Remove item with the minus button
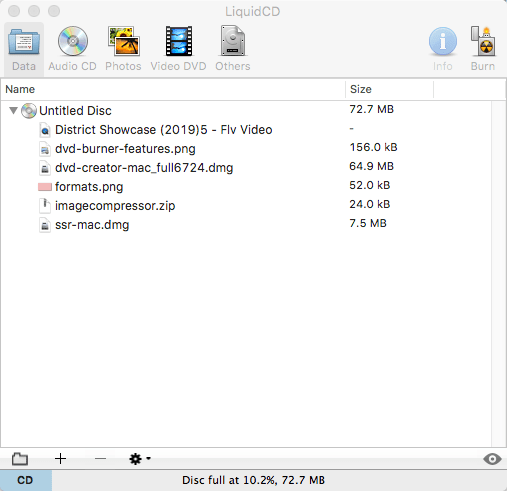 100,459
